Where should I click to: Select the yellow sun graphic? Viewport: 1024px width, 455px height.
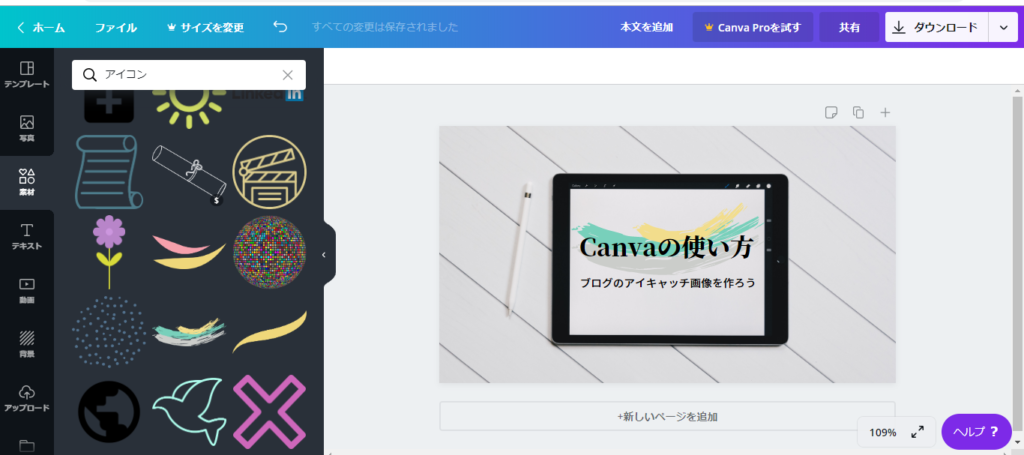click(x=189, y=108)
